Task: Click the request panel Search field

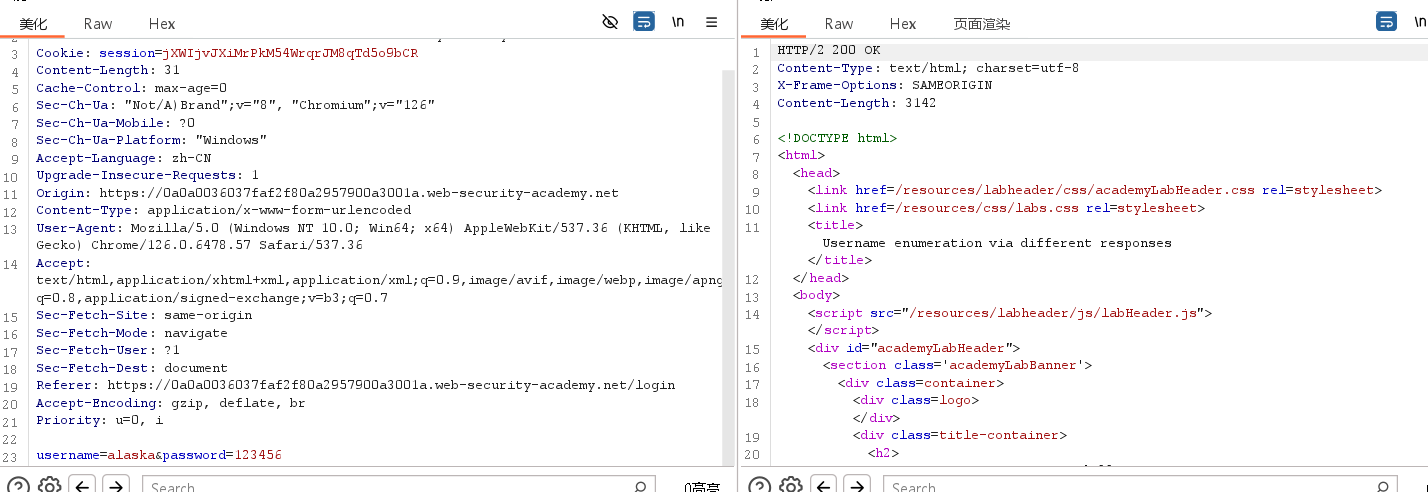Action: click(x=390, y=486)
